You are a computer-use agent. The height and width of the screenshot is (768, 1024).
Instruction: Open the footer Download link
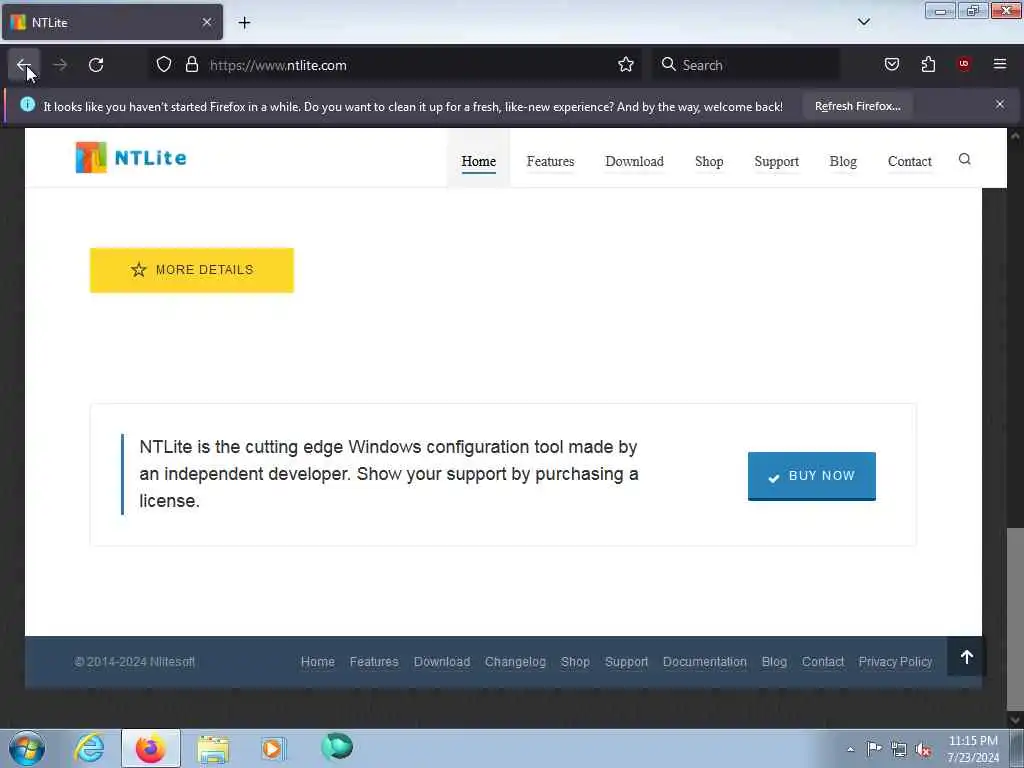[x=441, y=662]
